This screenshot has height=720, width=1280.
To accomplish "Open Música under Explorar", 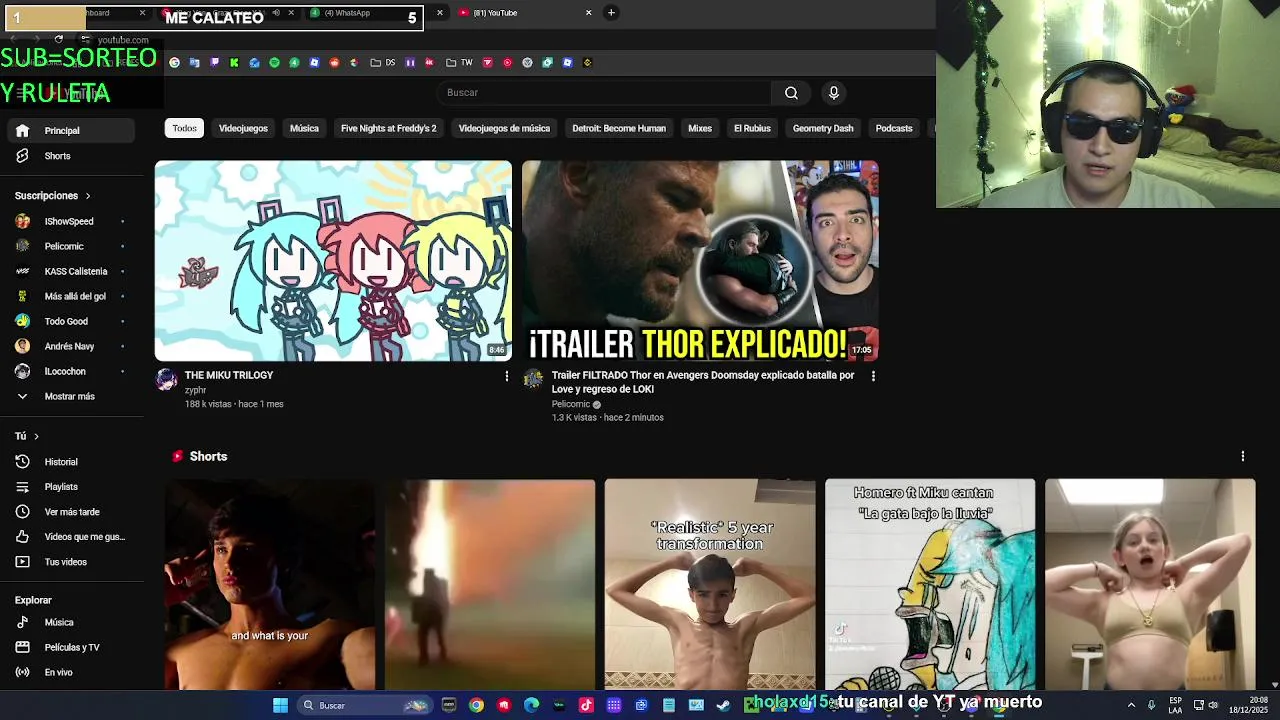I will tap(69, 622).
